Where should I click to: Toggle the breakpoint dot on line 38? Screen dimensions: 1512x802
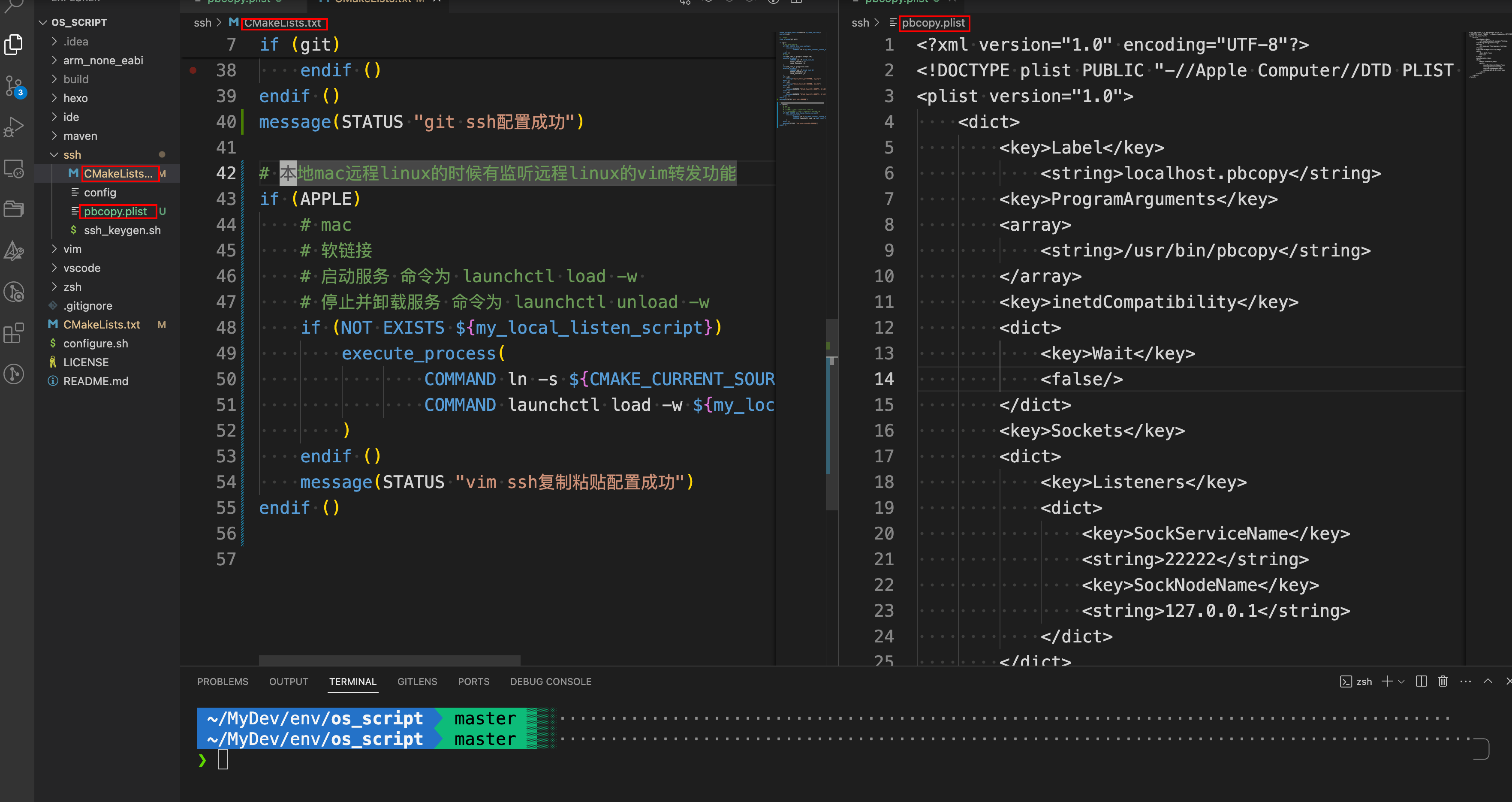[x=194, y=70]
